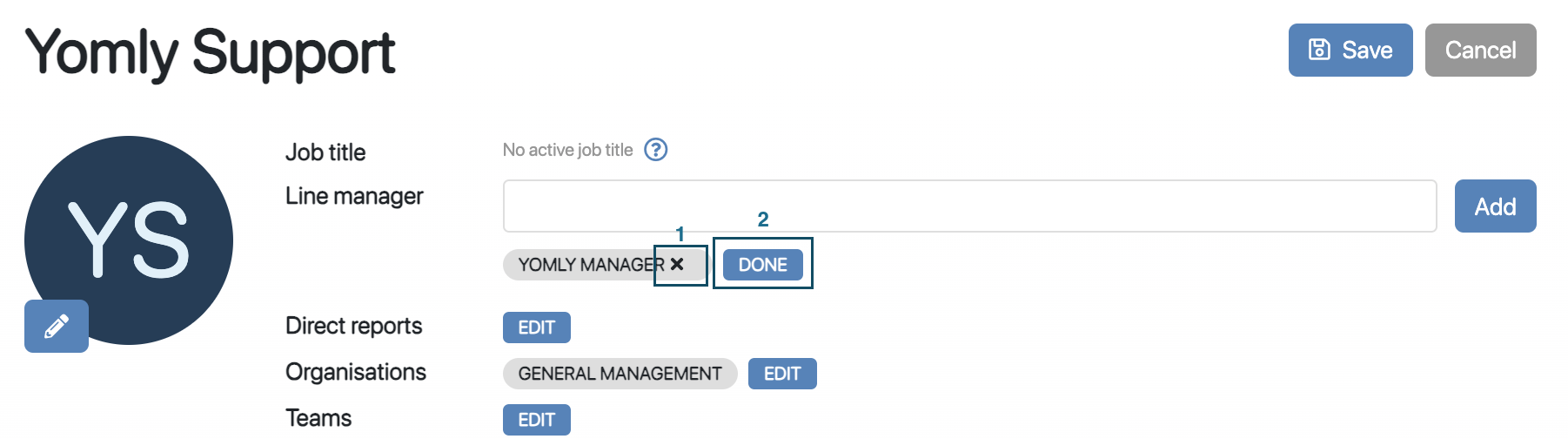The width and height of the screenshot is (1568, 439).
Task: Click the pencil icon on the avatar
Action: coord(57,327)
